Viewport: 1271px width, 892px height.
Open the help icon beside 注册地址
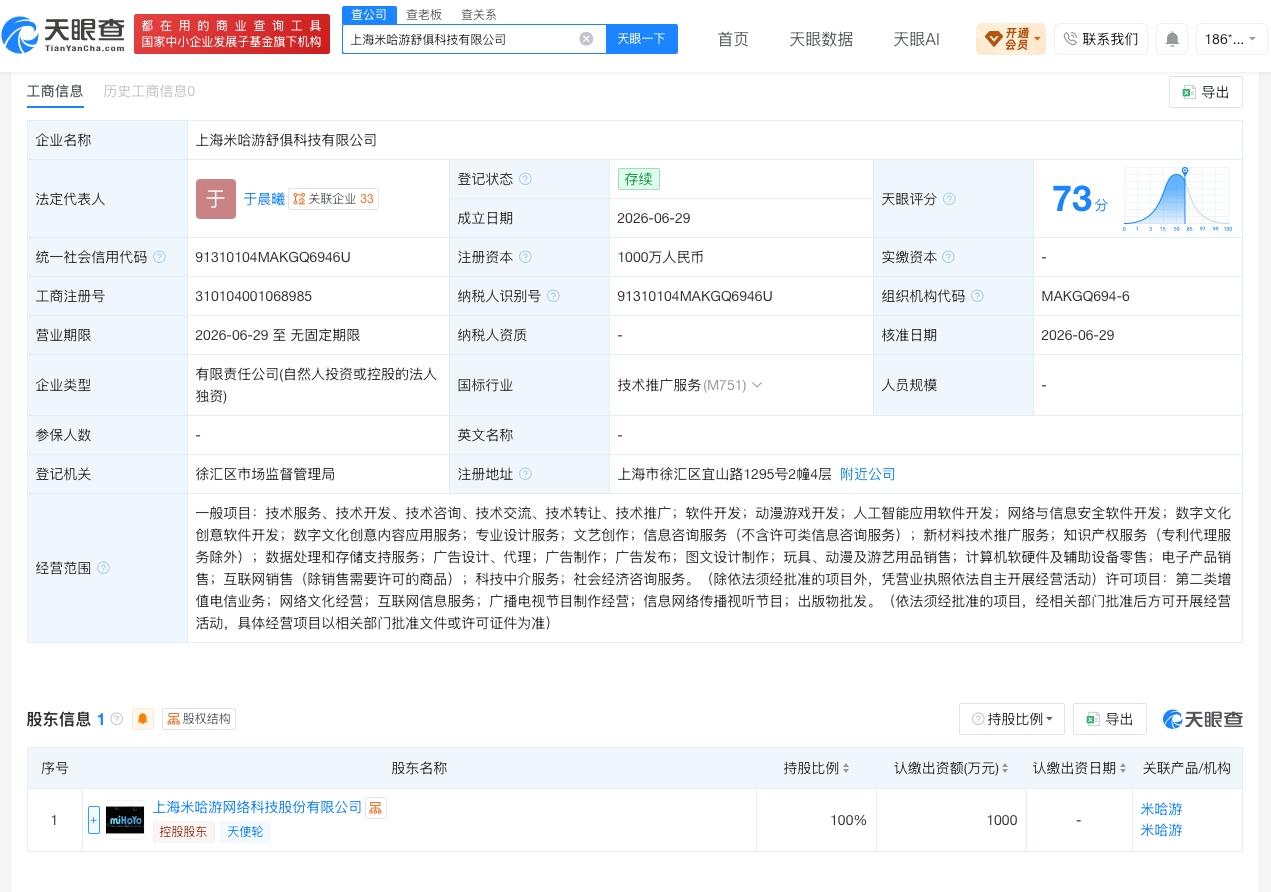(525, 474)
